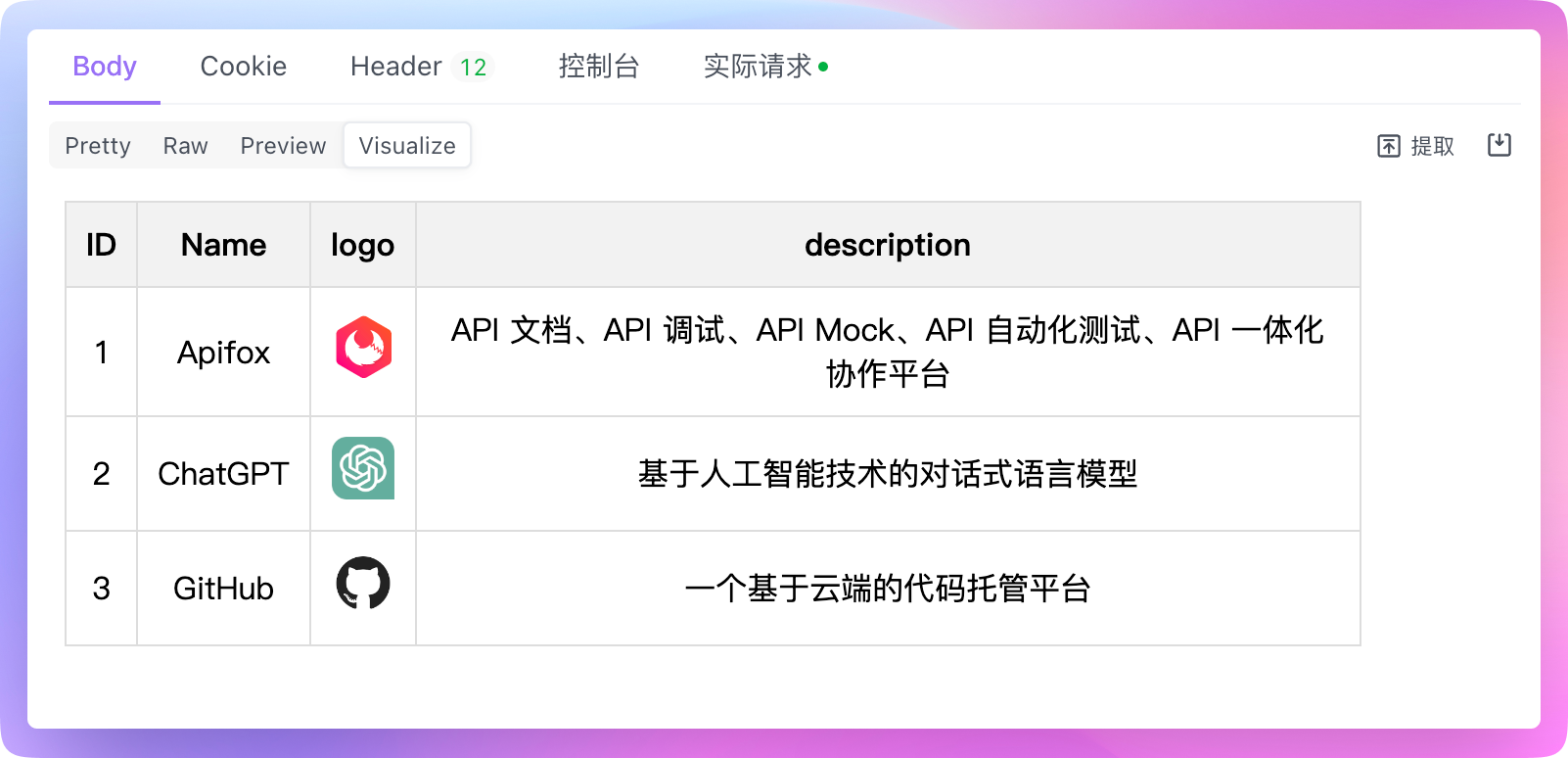Select the Preview view mode
Screen dimensions: 1568x758
click(x=283, y=146)
